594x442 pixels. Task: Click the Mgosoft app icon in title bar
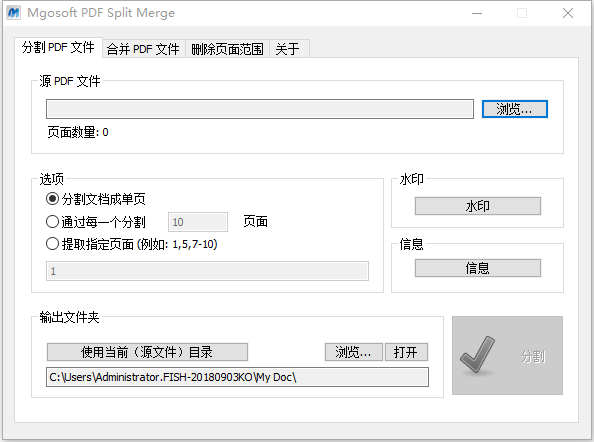[x=14, y=12]
